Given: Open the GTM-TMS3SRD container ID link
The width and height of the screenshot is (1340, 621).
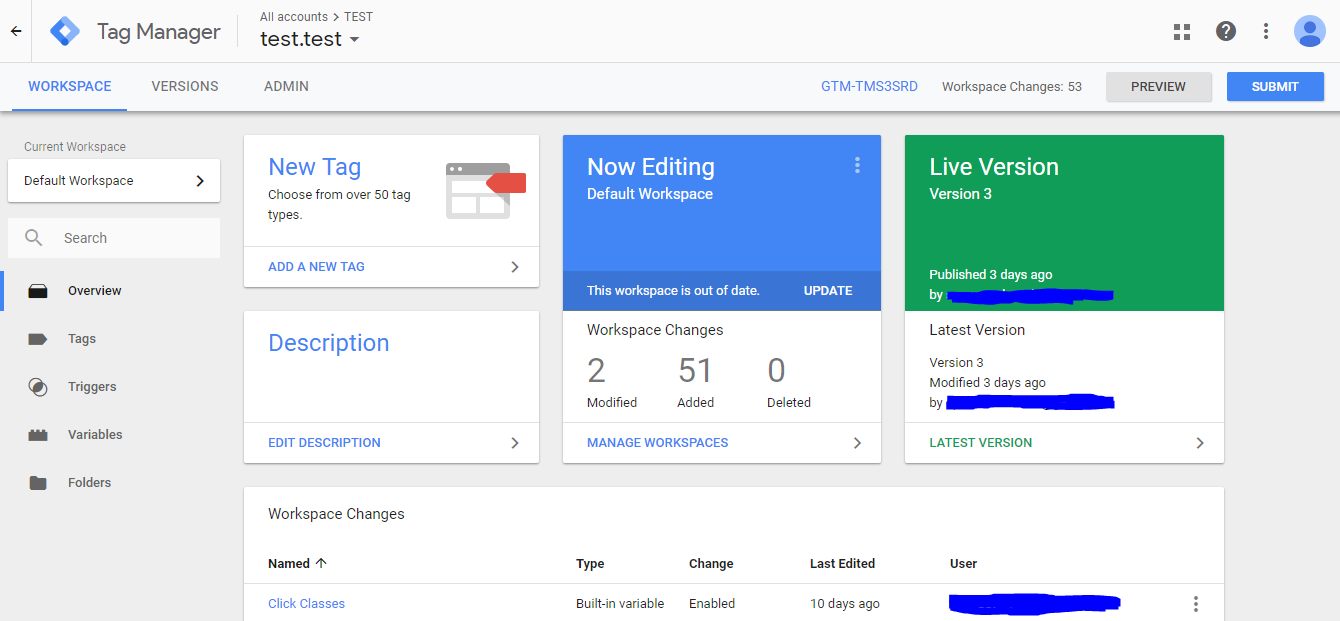Looking at the screenshot, I should click(x=869, y=87).
